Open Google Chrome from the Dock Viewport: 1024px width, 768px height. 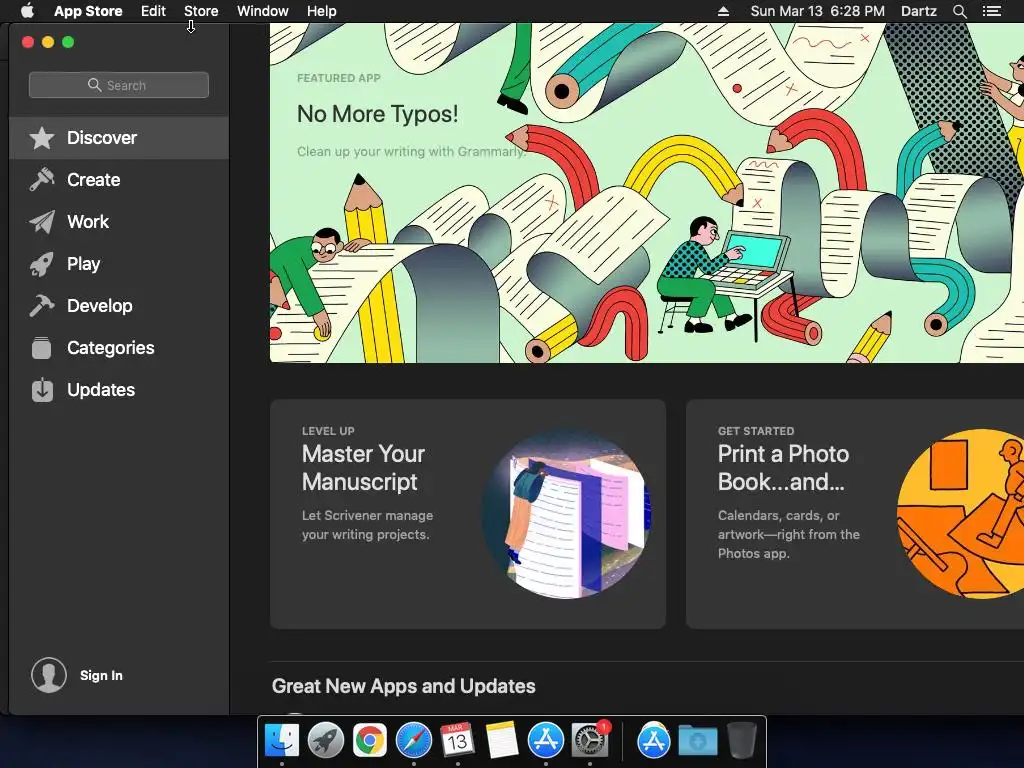coord(370,740)
